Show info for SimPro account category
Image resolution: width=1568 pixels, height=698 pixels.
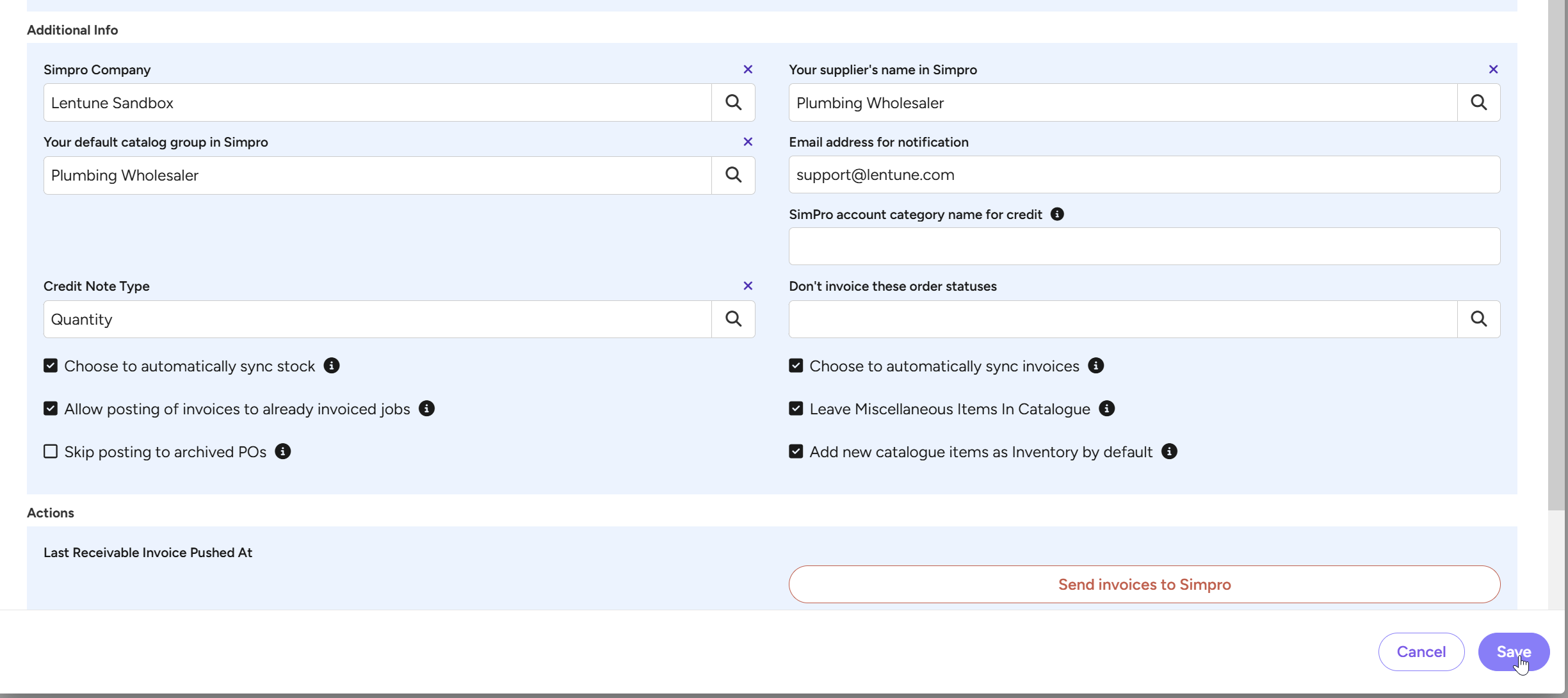pyautogui.click(x=1057, y=214)
